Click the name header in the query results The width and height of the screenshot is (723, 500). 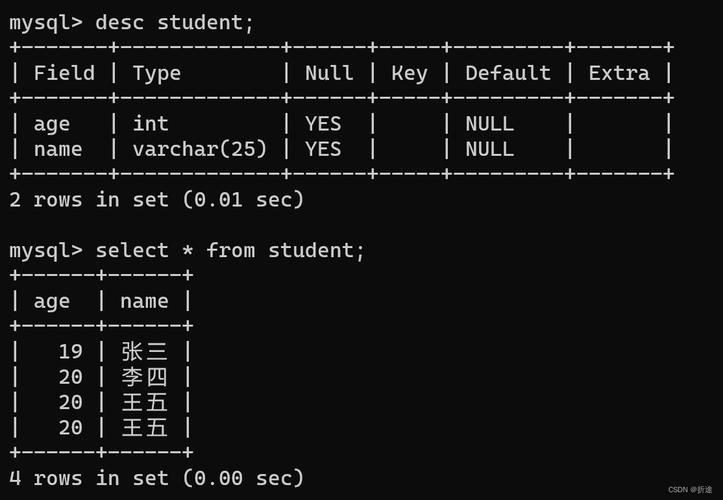(x=144, y=301)
